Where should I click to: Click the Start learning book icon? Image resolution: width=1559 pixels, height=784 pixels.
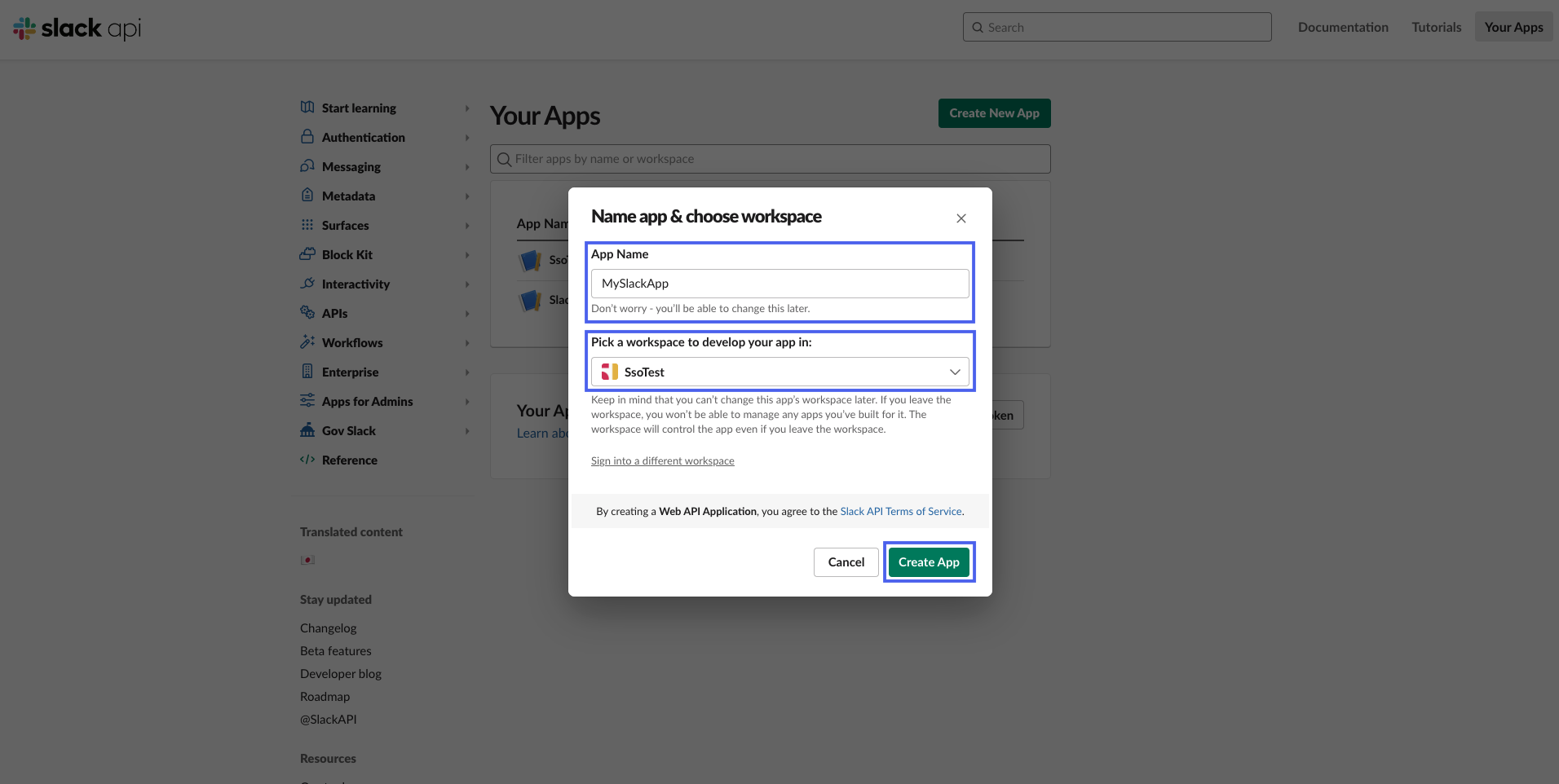point(307,108)
